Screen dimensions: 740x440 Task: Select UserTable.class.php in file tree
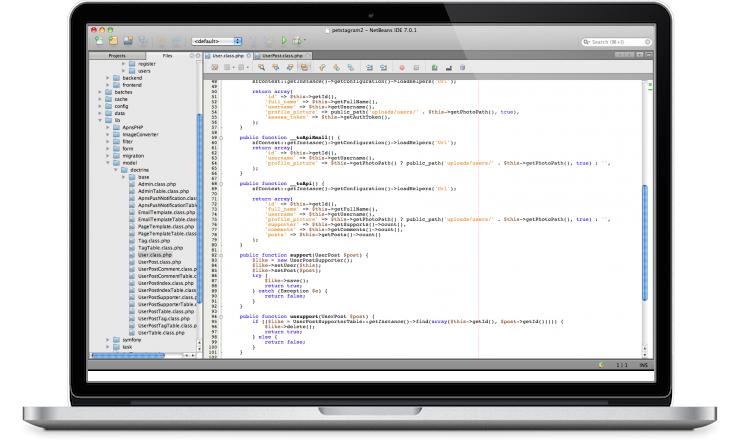(161, 333)
